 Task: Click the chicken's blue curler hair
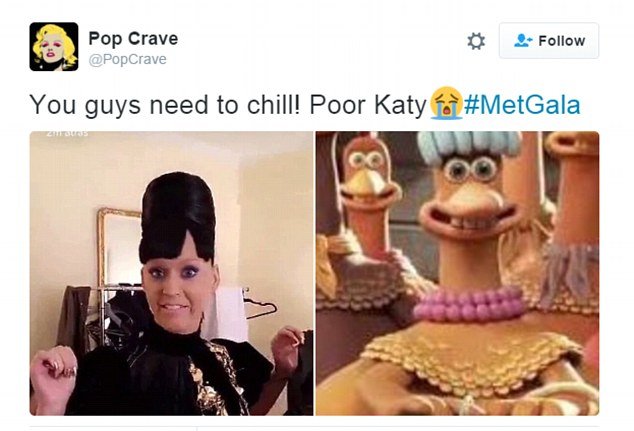pos(469,145)
